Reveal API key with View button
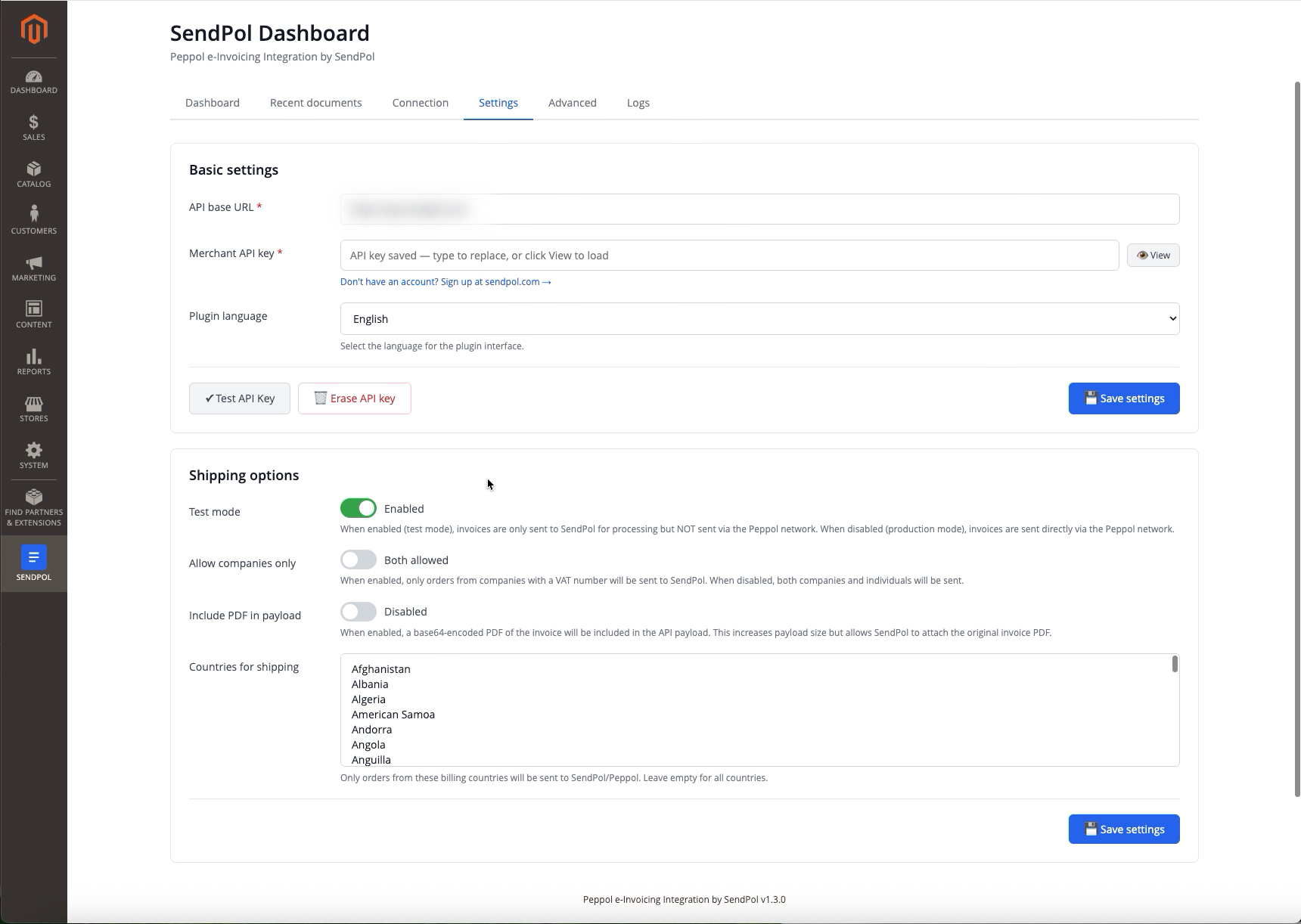Screen dimensions: 1301x924 pyautogui.click(x=1153, y=256)
